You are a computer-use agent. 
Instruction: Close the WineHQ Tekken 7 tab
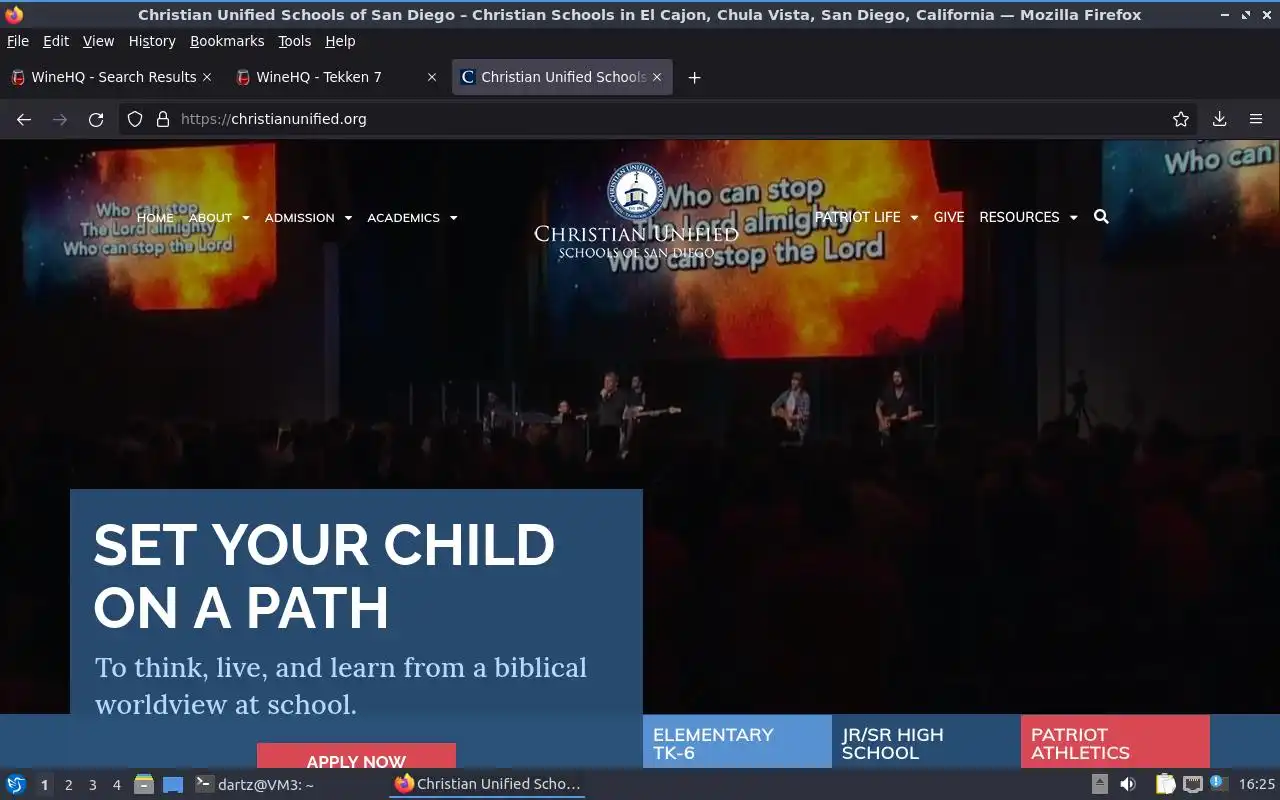point(432,77)
